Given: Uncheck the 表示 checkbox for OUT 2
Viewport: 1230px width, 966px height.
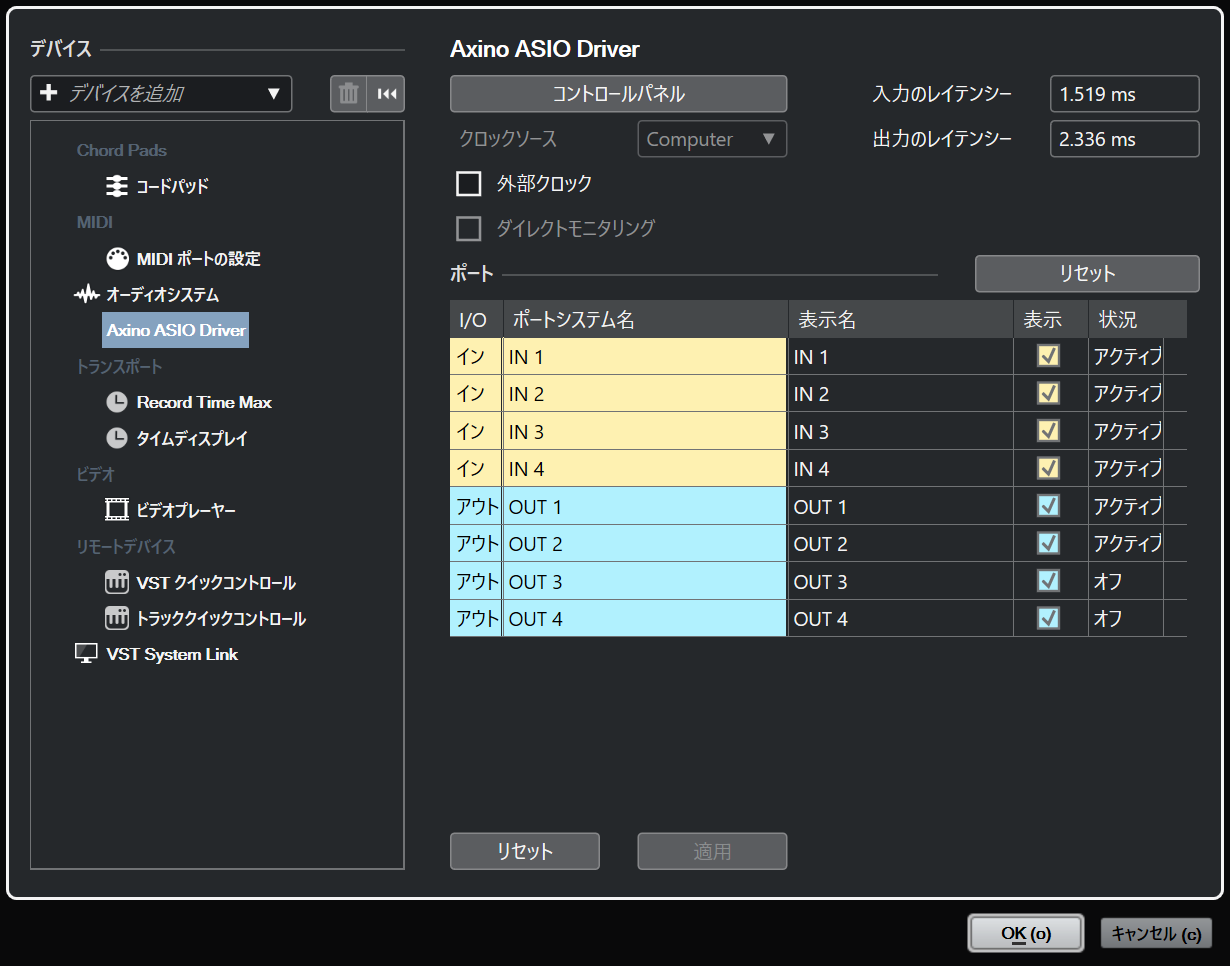Looking at the screenshot, I should pos(1048,543).
